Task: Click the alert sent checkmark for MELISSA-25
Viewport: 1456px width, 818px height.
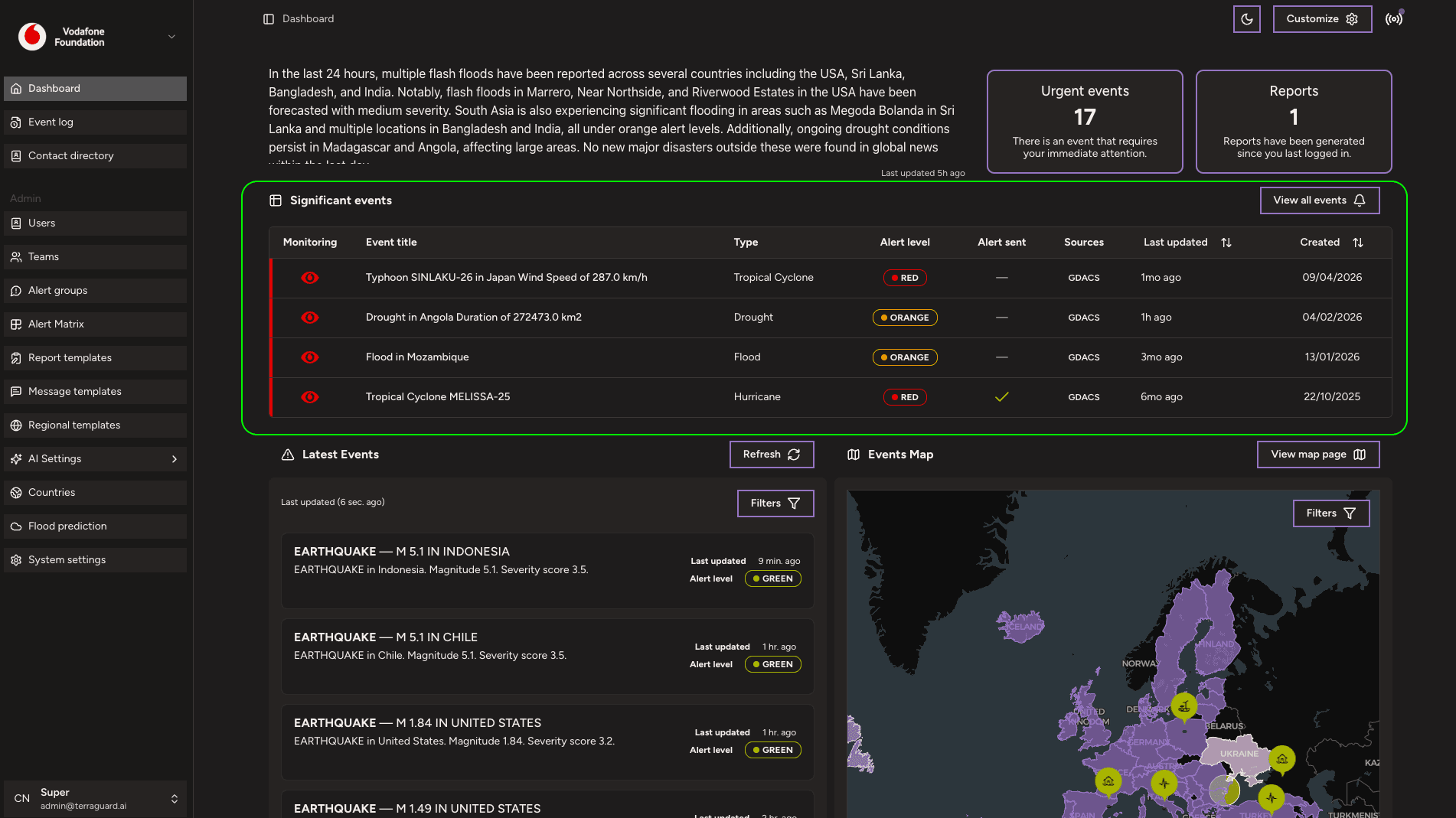Action: pyautogui.click(x=1001, y=397)
